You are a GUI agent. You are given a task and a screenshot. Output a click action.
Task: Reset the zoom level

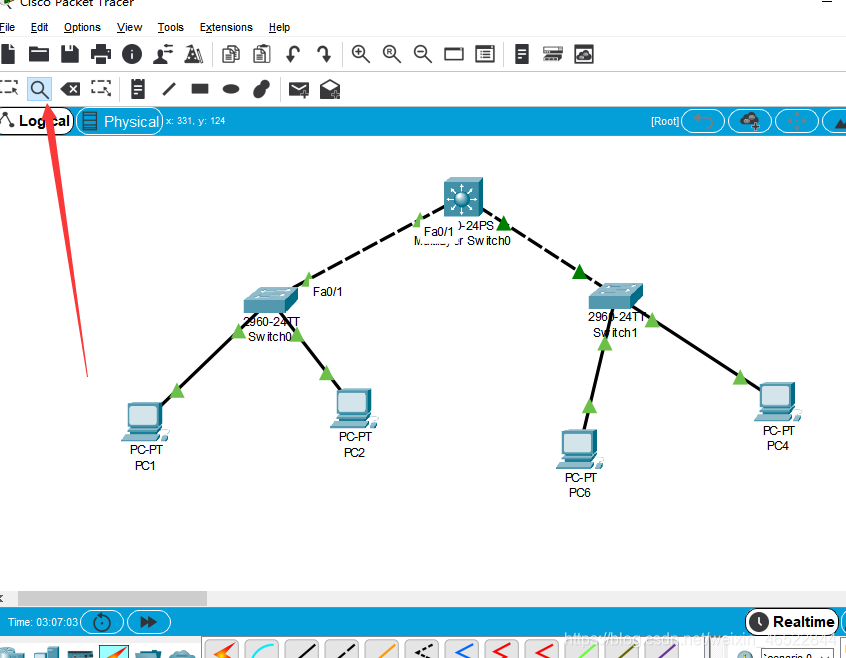pyautogui.click(x=392, y=54)
